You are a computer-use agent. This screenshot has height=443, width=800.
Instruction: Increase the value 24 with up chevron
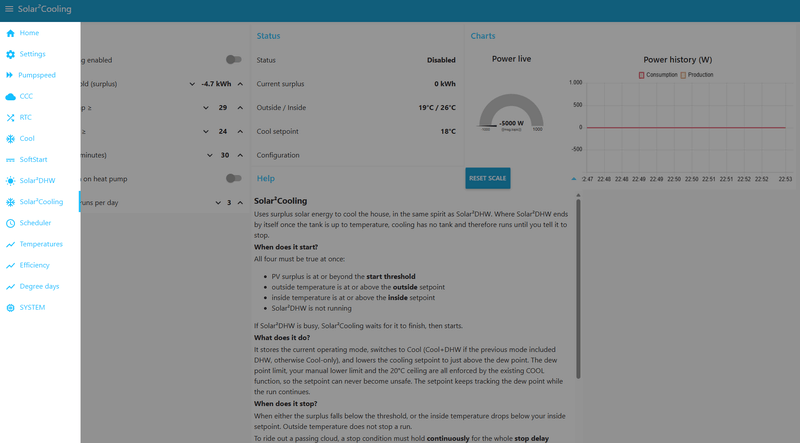tap(240, 132)
